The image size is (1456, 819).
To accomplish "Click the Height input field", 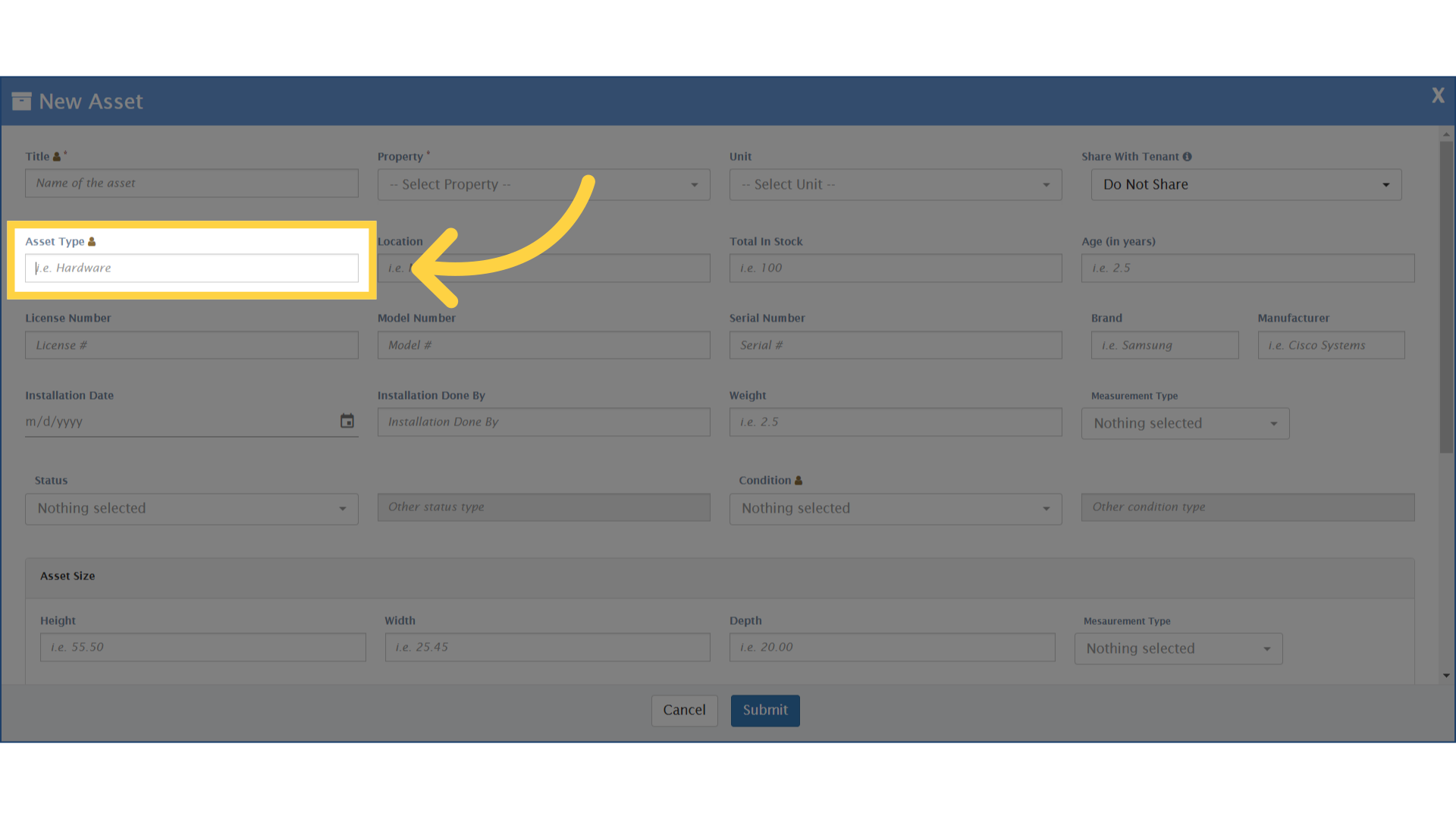I will click(203, 648).
